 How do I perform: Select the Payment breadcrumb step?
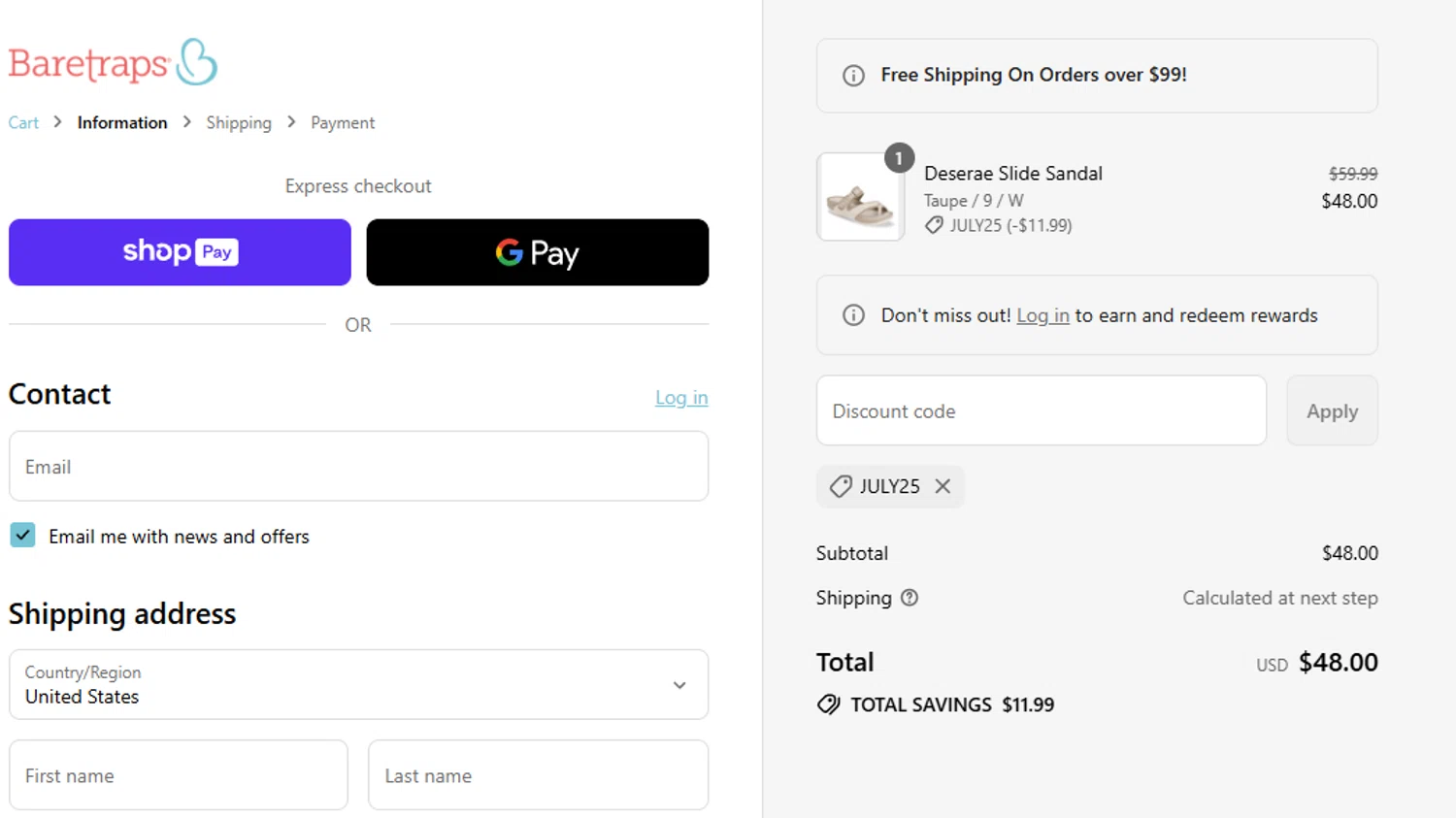(343, 122)
